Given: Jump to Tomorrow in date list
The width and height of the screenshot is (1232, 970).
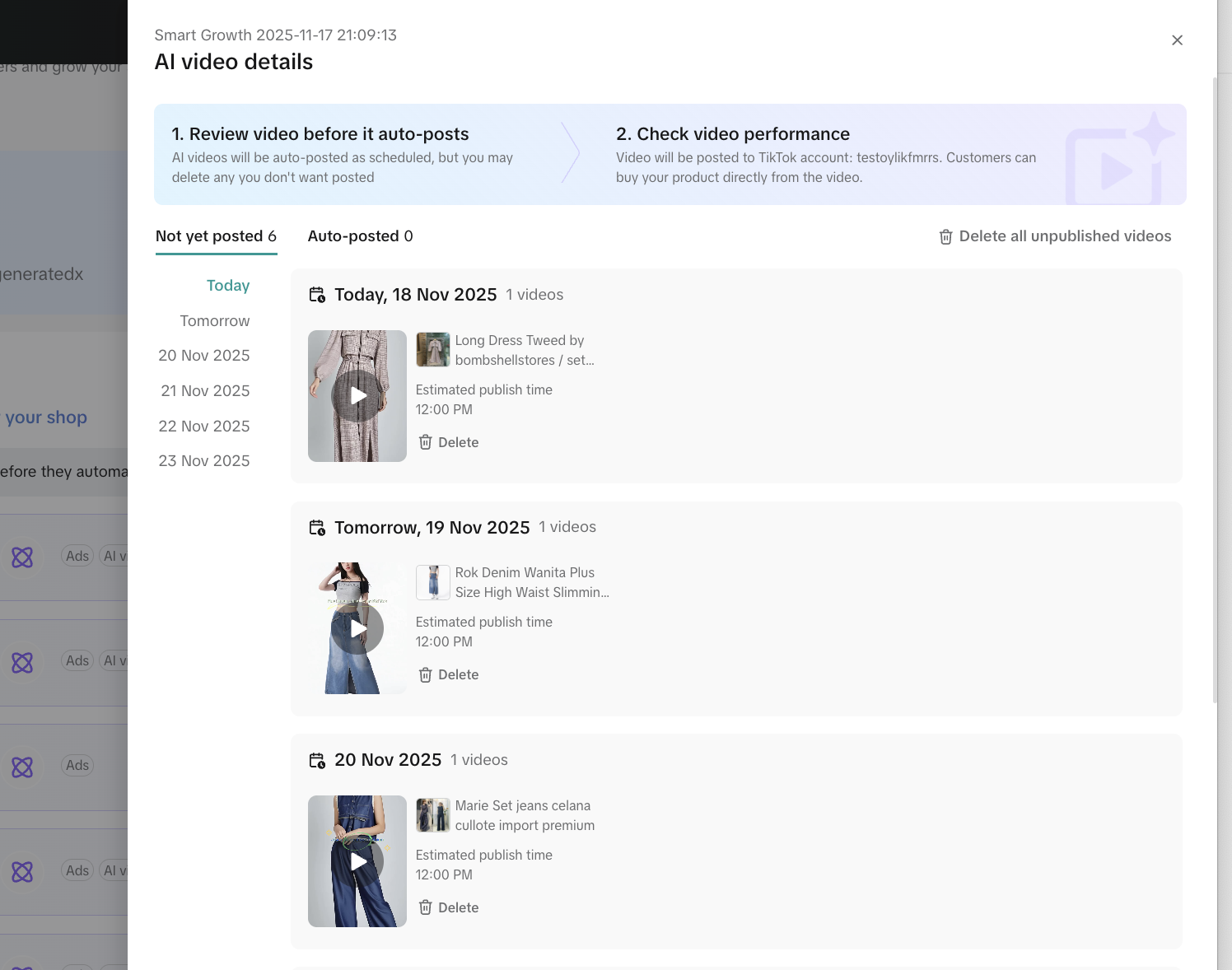Looking at the screenshot, I should pyautogui.click(x=214, y=321).
